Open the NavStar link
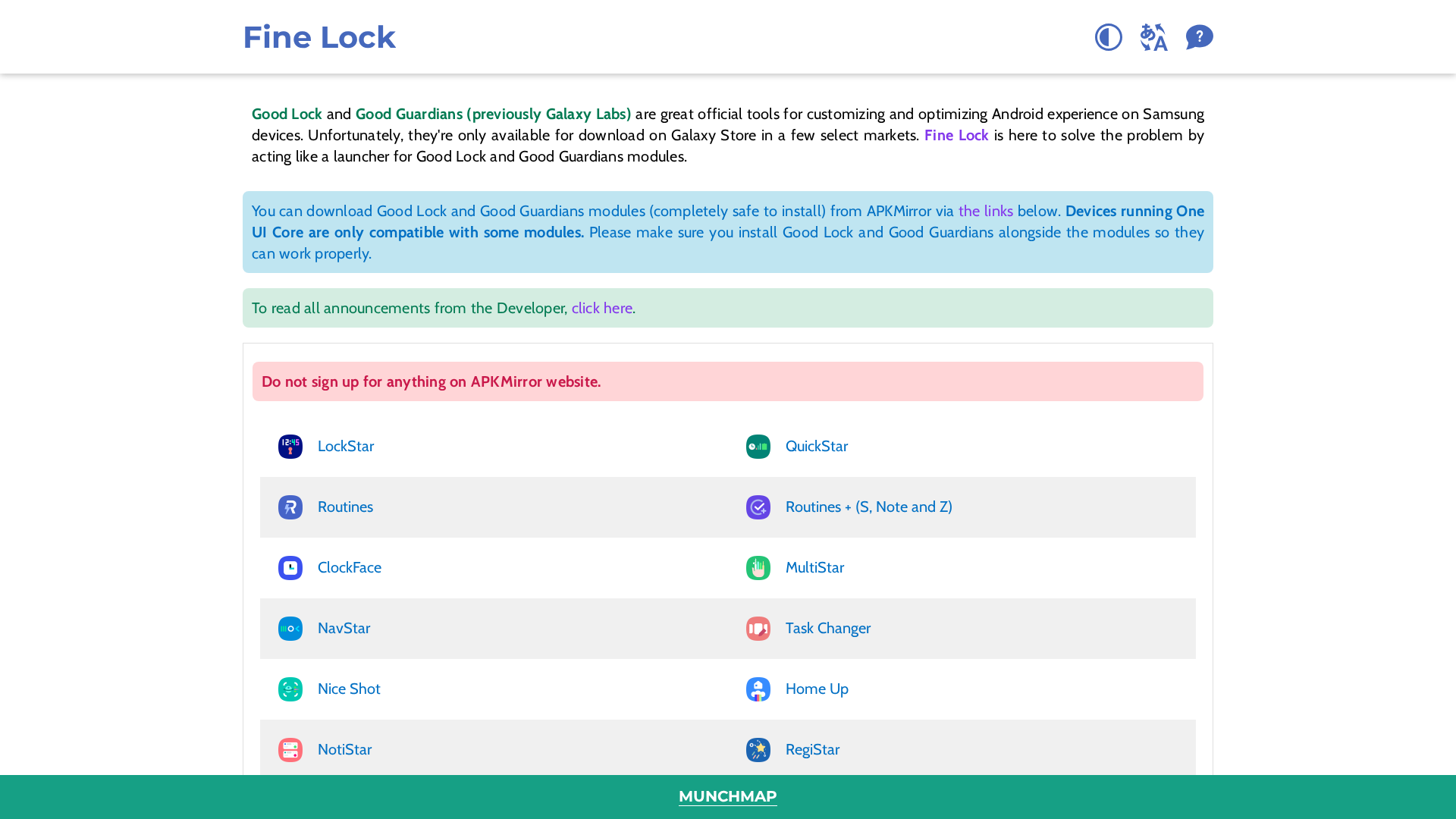Screen dimensions: 1456x819 coord(344,628)
